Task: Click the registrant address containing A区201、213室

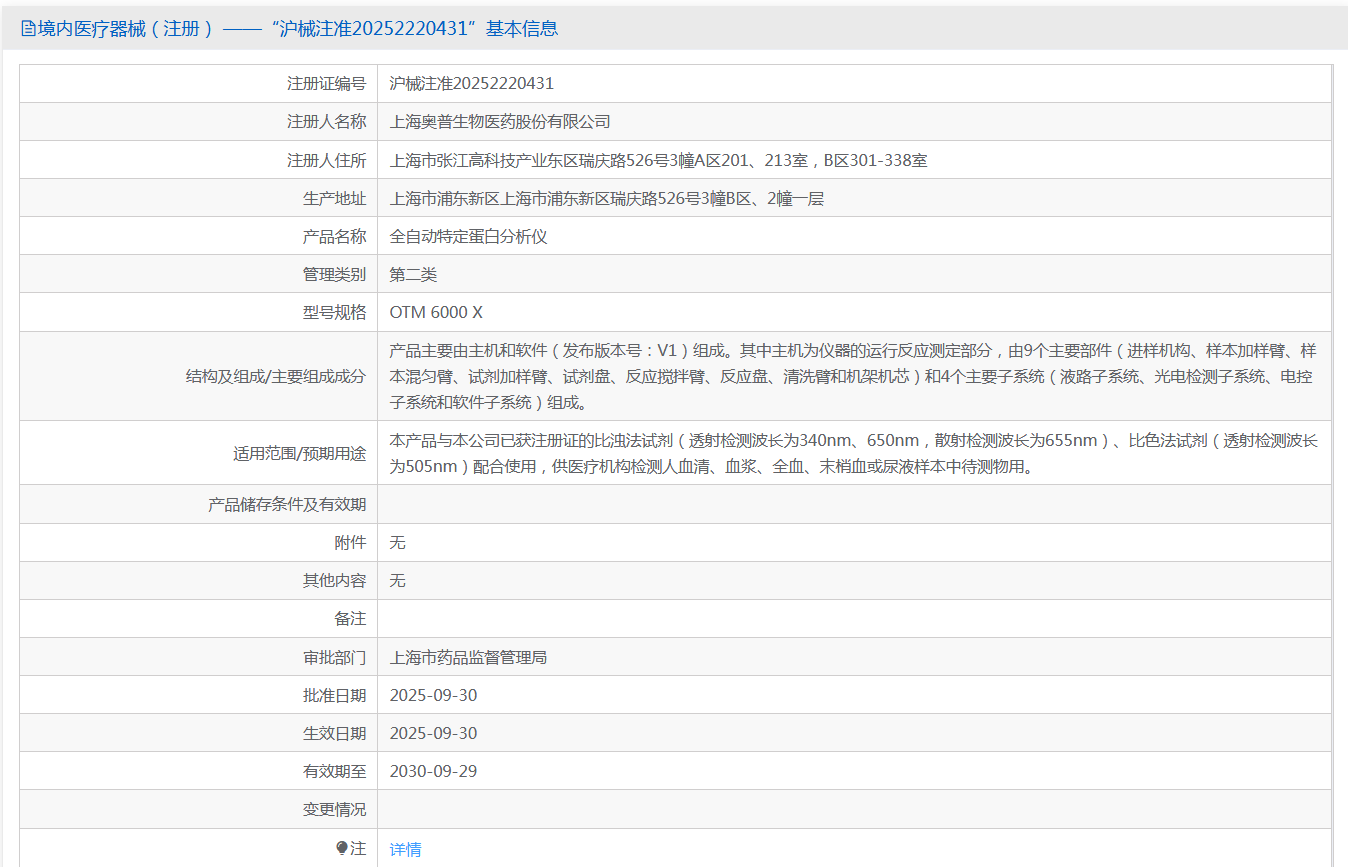Action: pyautogui.click(x=658, y=160)
